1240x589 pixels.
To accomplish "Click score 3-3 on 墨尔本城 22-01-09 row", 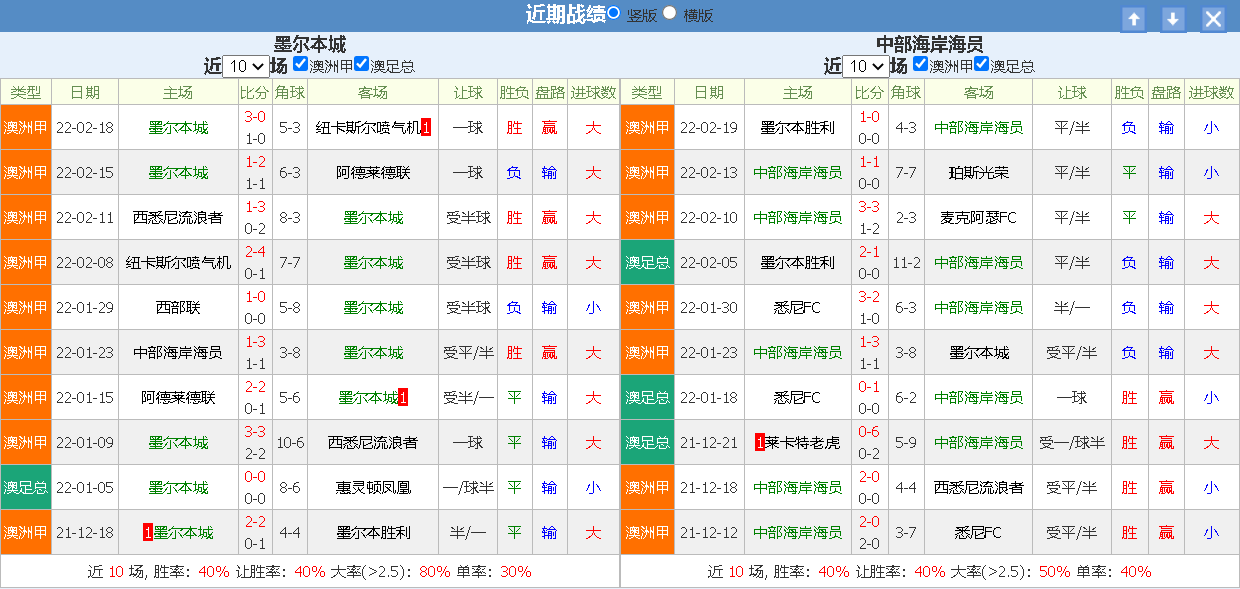I will pos(255,432).
